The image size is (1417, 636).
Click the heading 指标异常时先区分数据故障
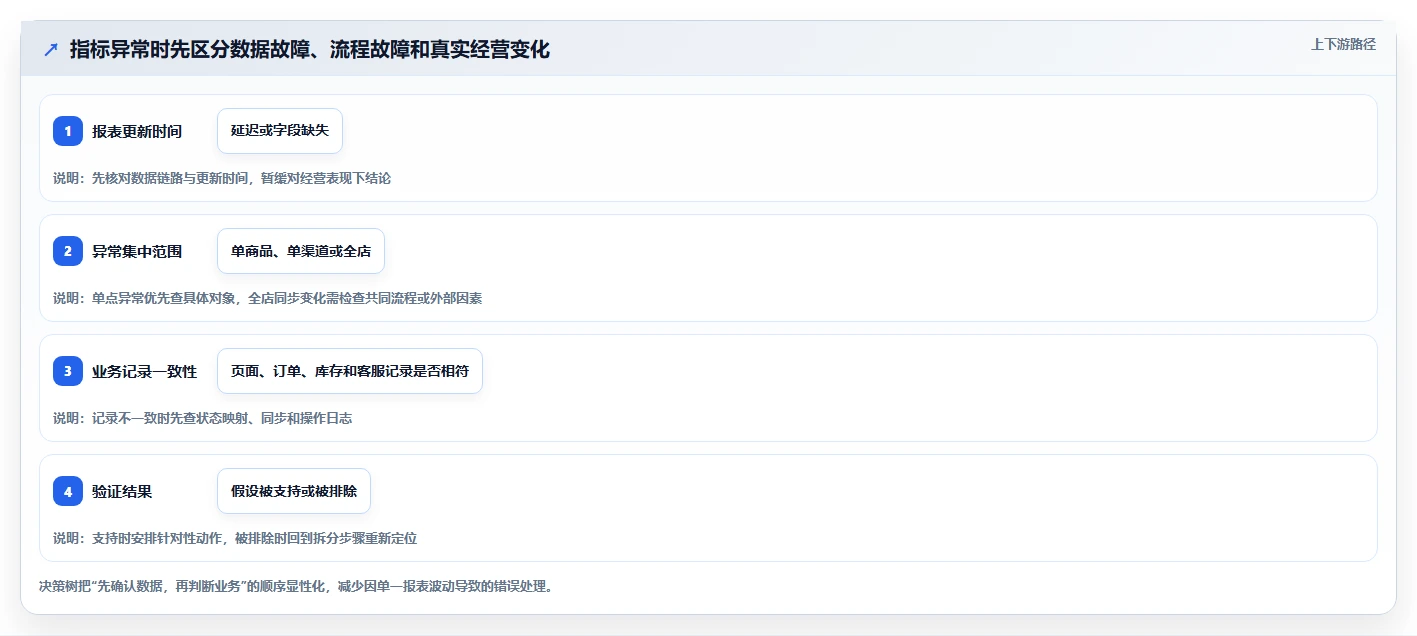(310, 49)
